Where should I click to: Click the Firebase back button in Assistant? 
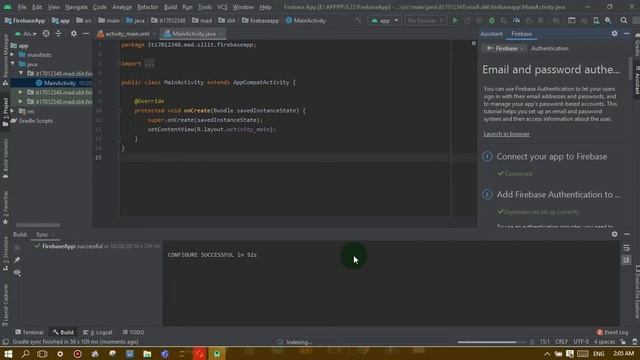coord(503,48)
